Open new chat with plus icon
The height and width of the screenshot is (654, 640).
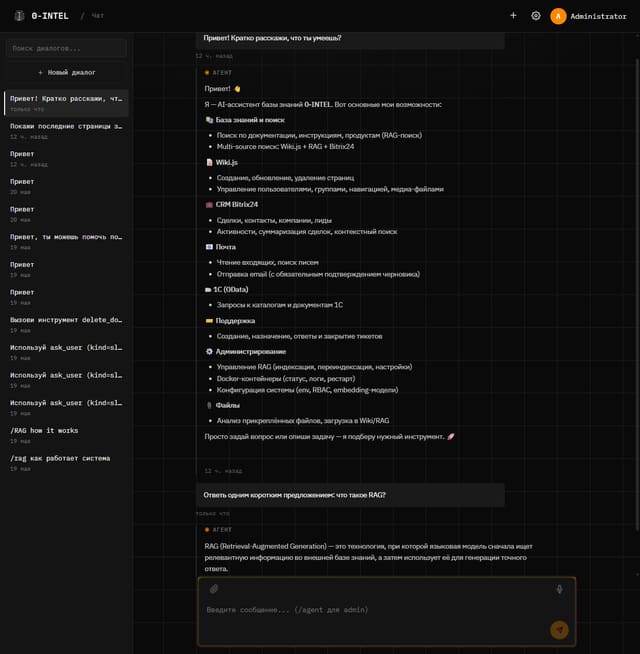(513, 15)
